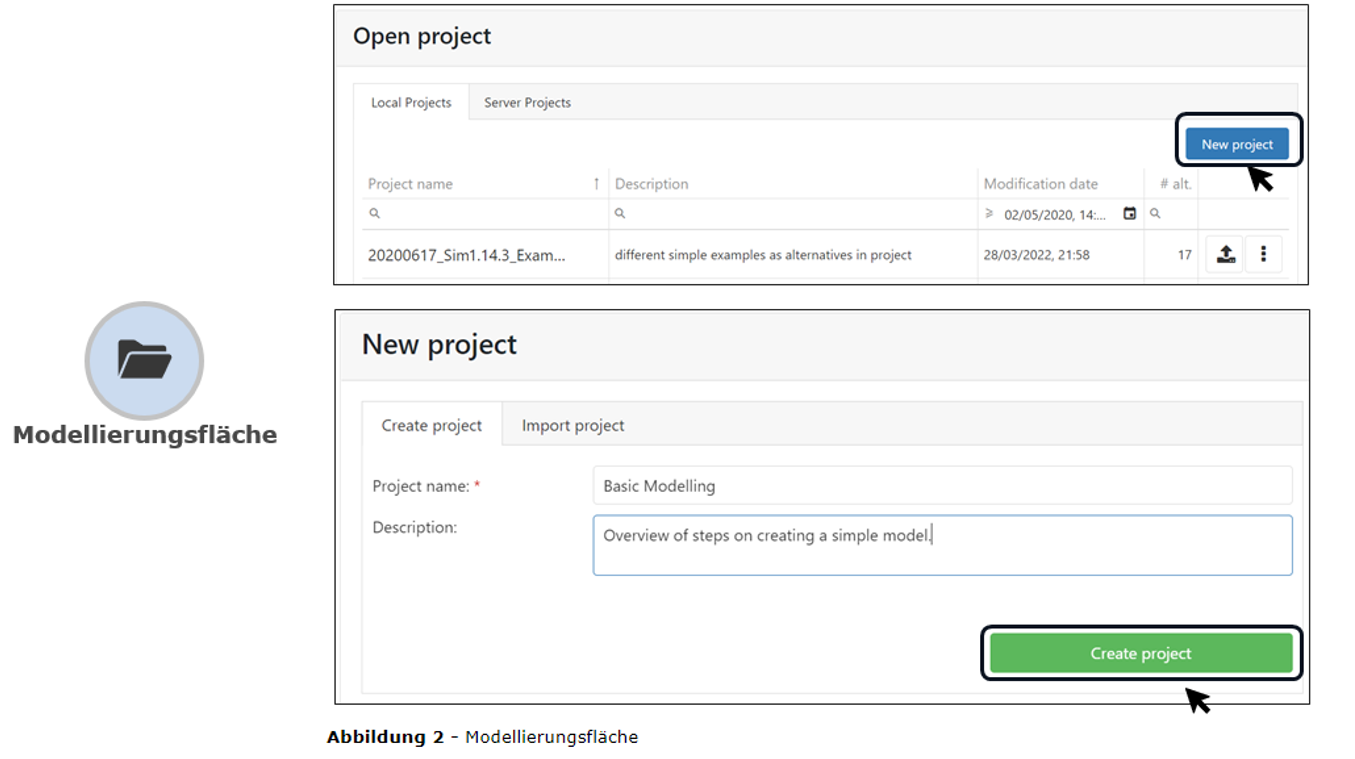Select the 20200617_Sim1.14.3_Exam... project row
The image size is (1355, 759).
[x=466, y=255]
